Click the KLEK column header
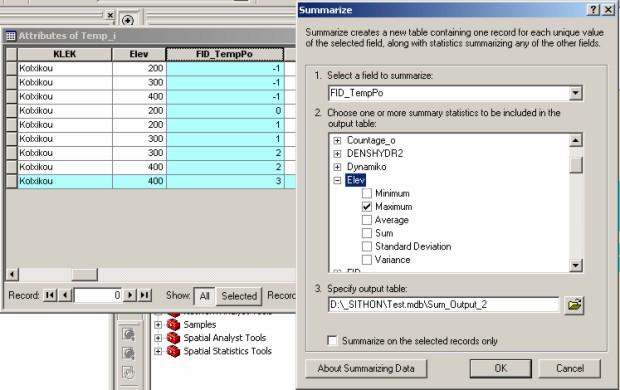 [x=64, y=54]
